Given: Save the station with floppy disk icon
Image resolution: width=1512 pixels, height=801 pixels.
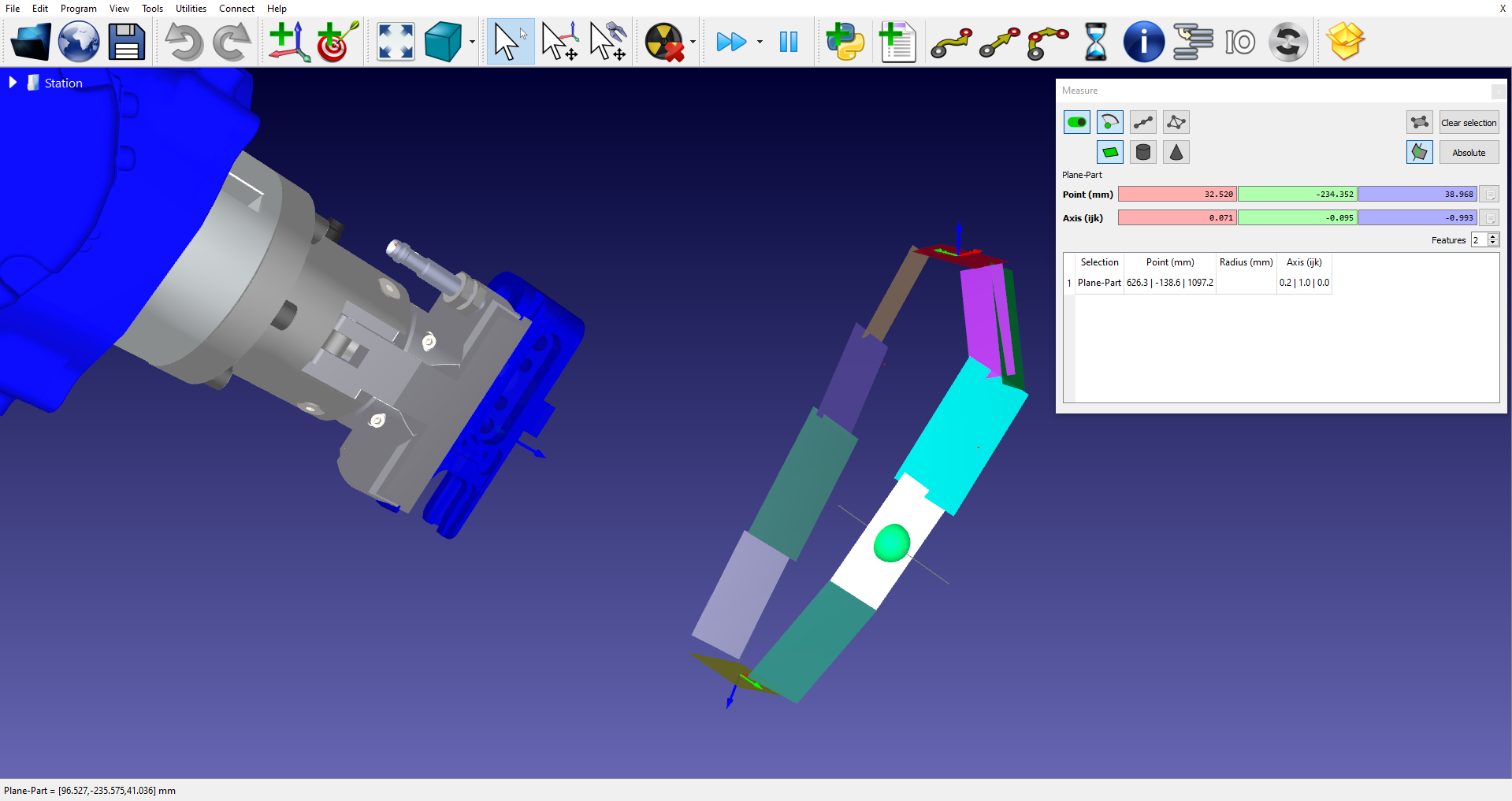Looking at the screenshot, I should (127, 42).
